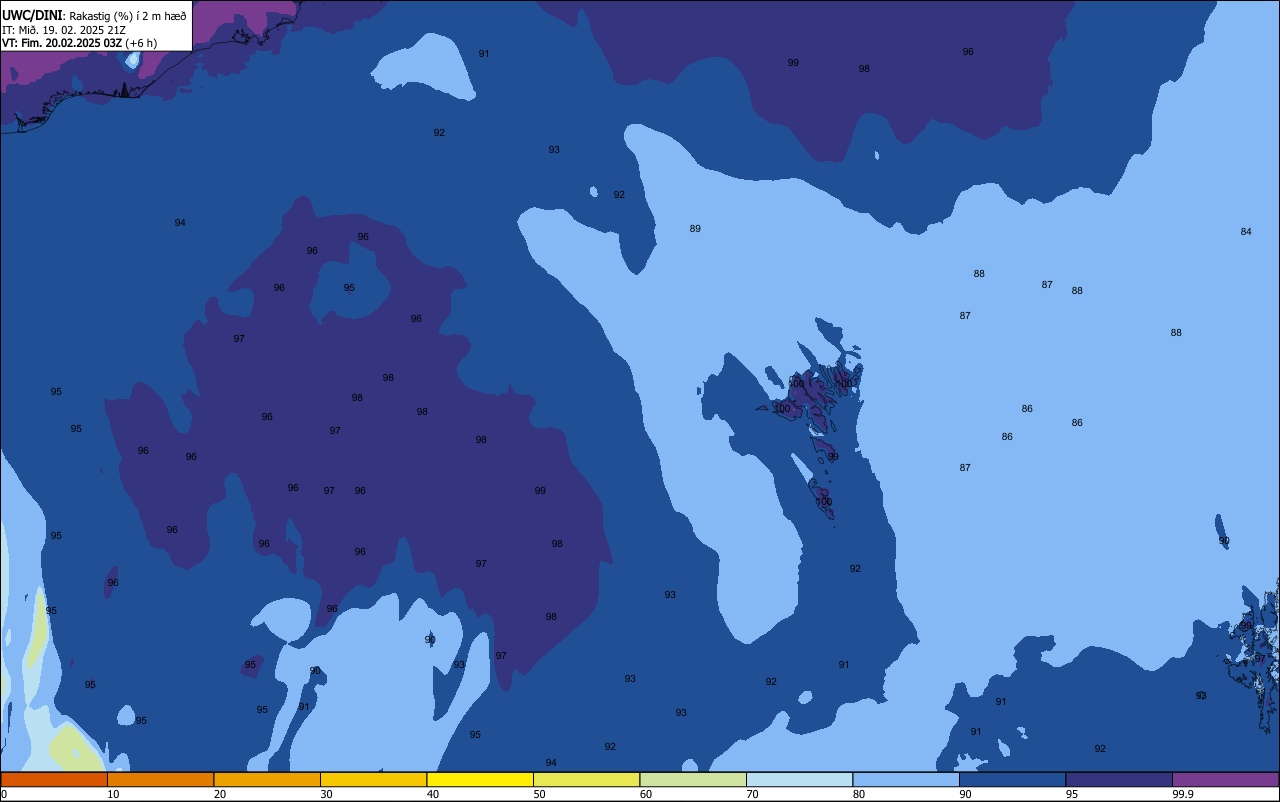Click the "50" label on the color scale
Image resolution: width=1280 pixels, height=802 pixels.
coord(539,794)
